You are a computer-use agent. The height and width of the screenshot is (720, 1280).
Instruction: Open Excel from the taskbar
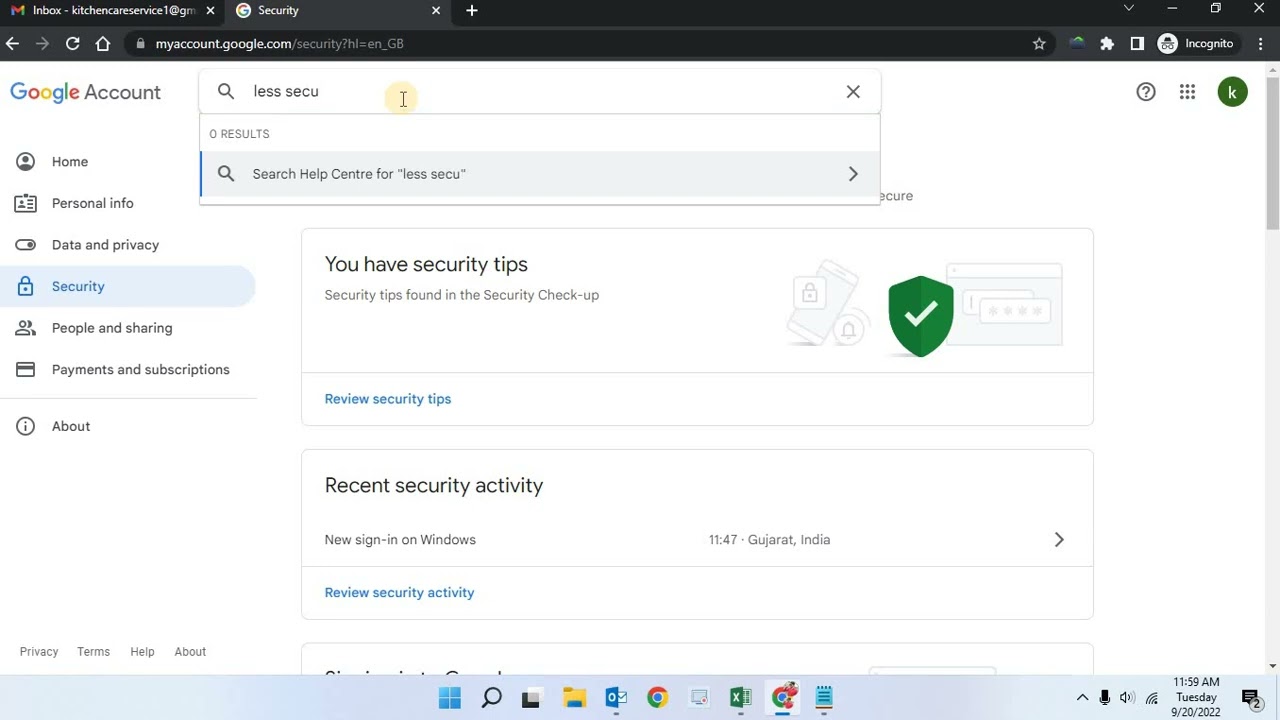tap(740, 698)
